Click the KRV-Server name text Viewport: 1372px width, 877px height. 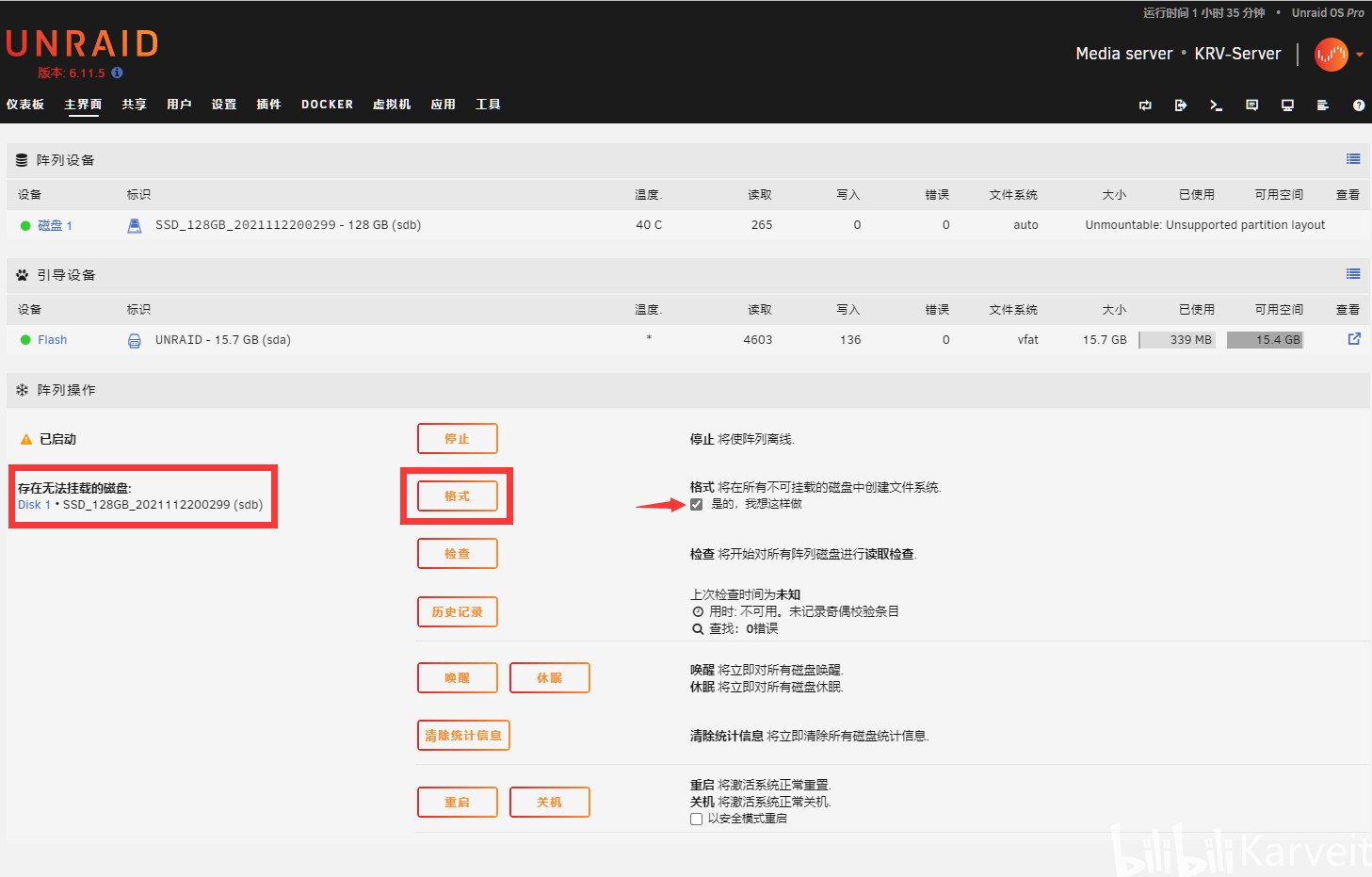tap(1237, 54)
